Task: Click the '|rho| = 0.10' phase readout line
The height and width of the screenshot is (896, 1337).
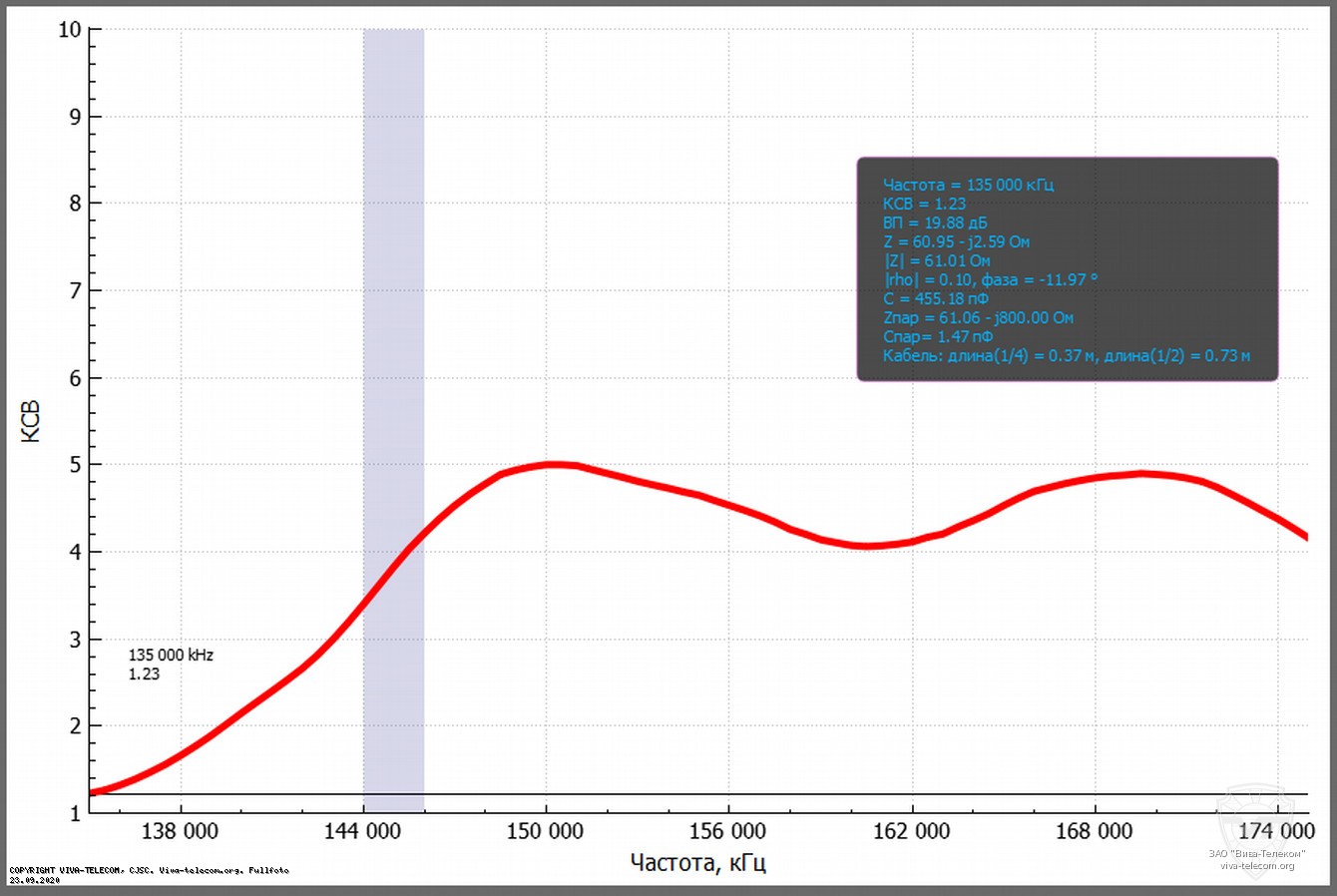Action: 989,279
